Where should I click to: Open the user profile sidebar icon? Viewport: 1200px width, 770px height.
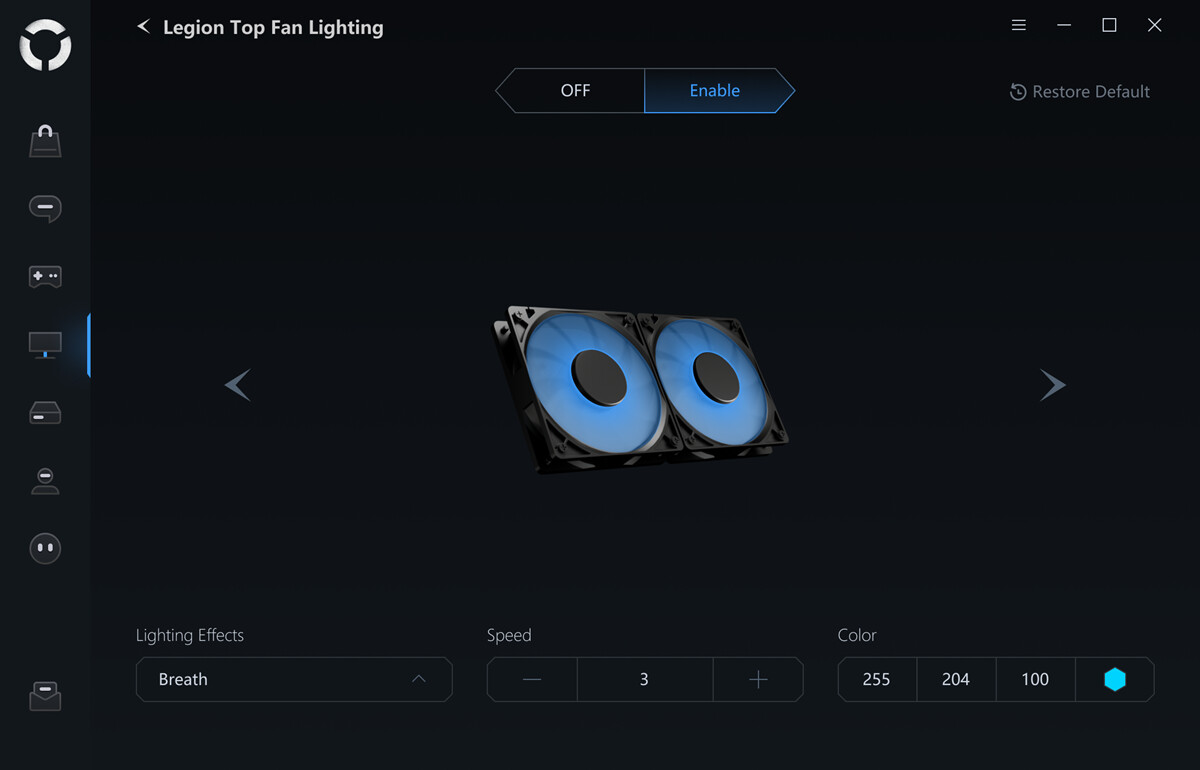coord(45,481)
